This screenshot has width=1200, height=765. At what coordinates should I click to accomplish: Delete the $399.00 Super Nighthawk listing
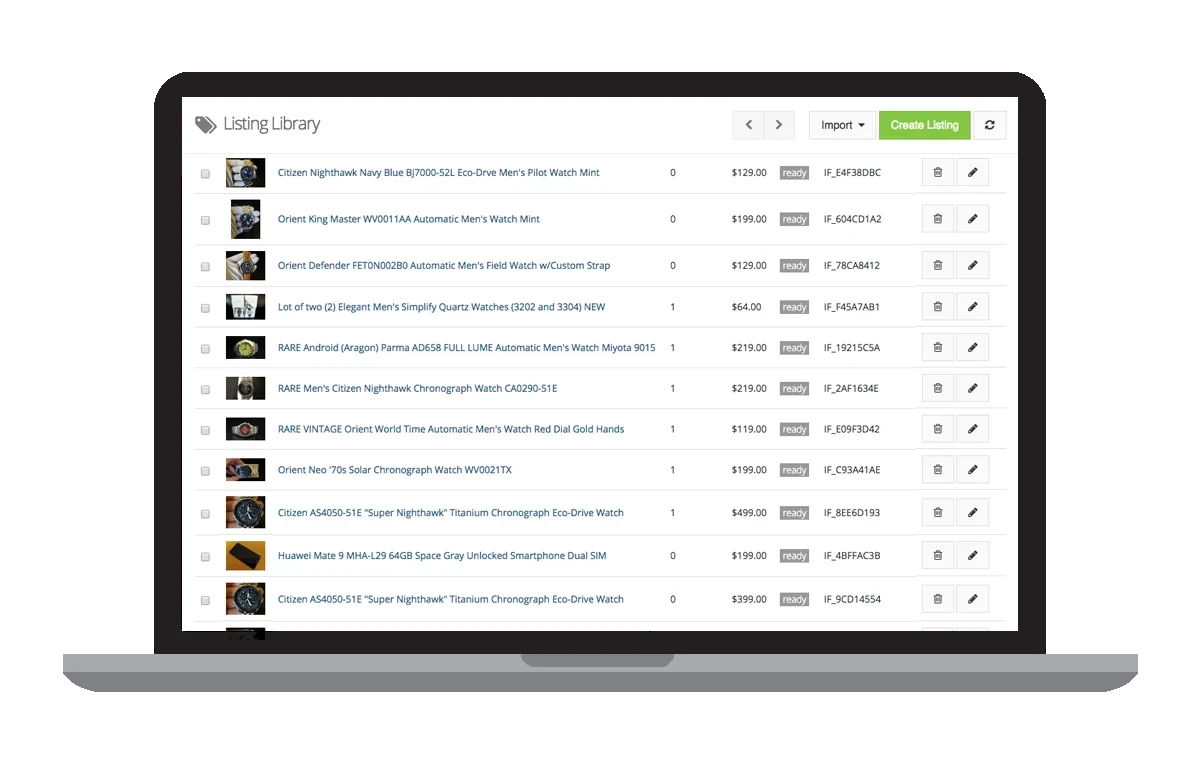(x=937, y=599)
